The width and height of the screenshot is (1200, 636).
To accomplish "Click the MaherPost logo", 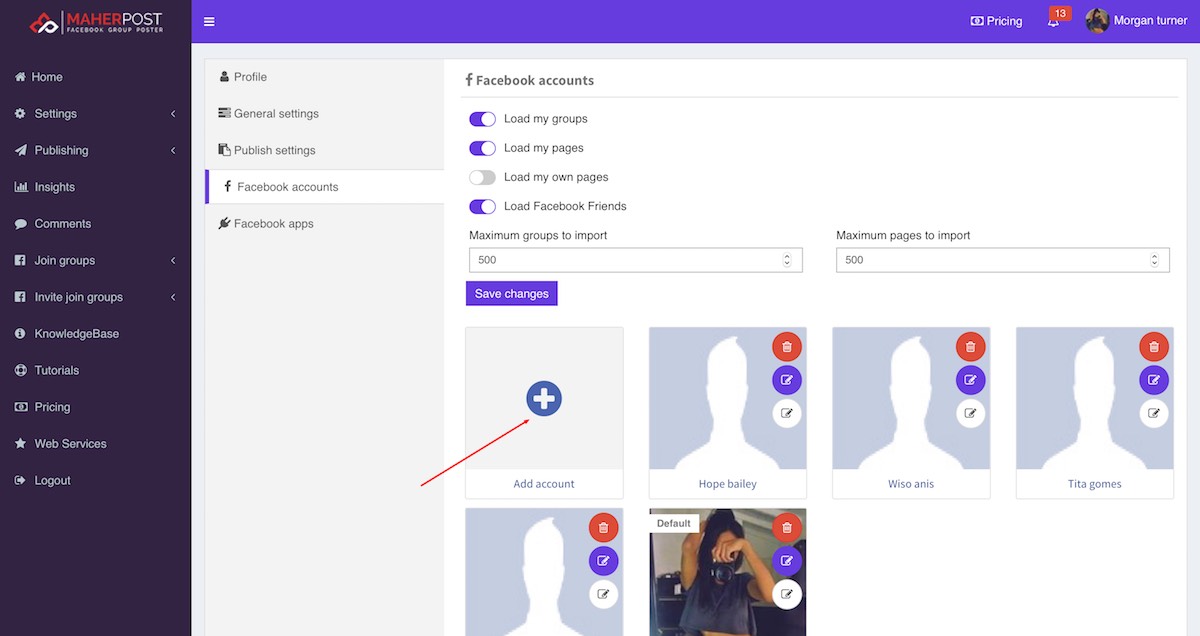I will (x=95, y=21).
